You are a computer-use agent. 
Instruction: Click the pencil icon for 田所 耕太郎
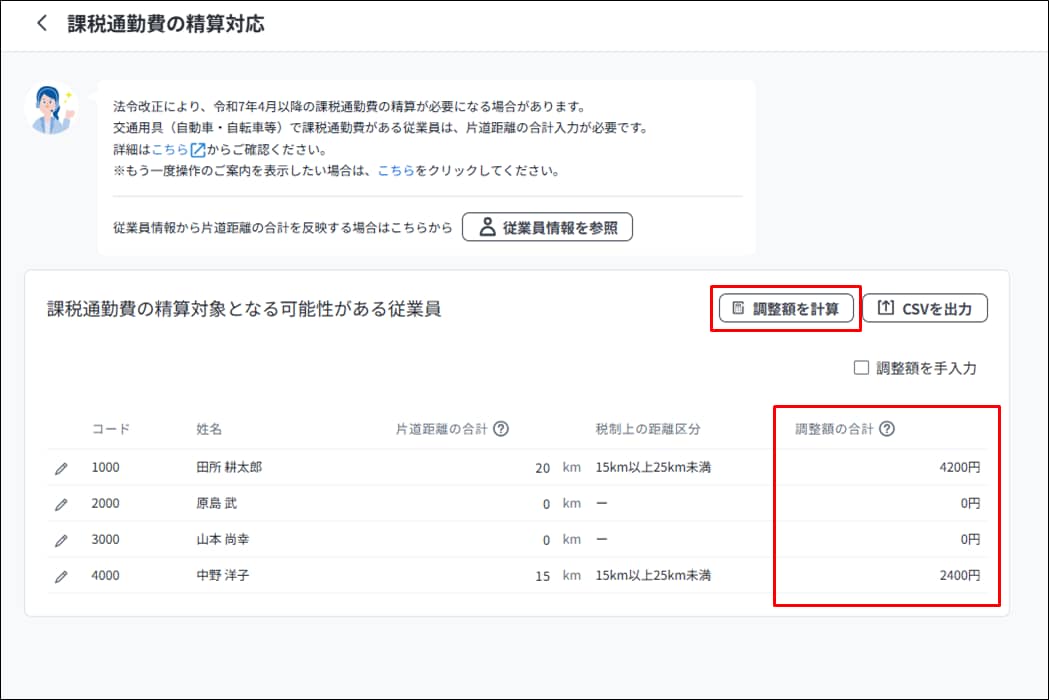coord(60,467)
